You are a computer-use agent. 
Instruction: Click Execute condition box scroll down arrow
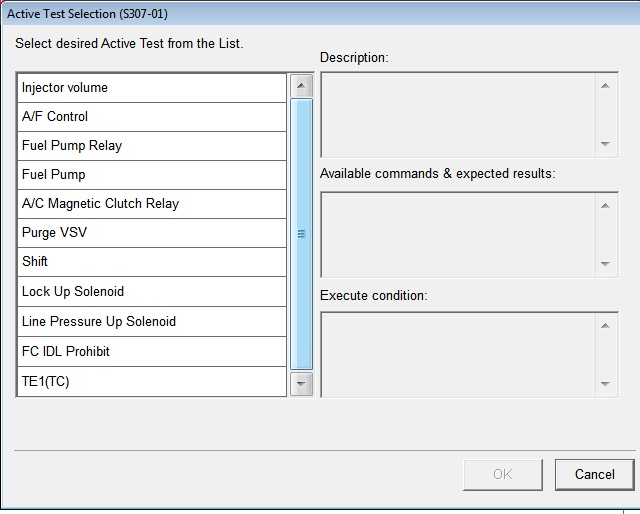point(605,383)
